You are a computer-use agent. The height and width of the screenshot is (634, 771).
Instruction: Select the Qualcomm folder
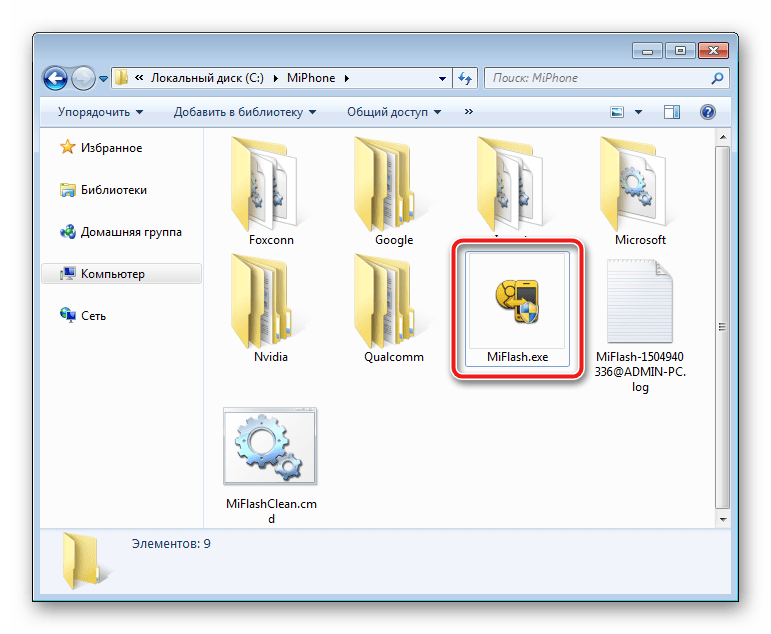(x=393, y=309)
